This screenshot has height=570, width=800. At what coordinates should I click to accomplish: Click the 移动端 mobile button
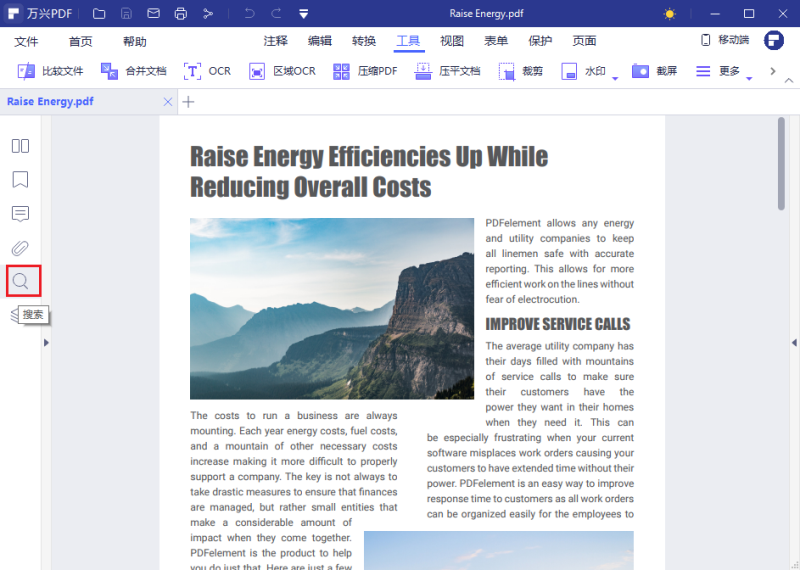[x=725, y=40]
